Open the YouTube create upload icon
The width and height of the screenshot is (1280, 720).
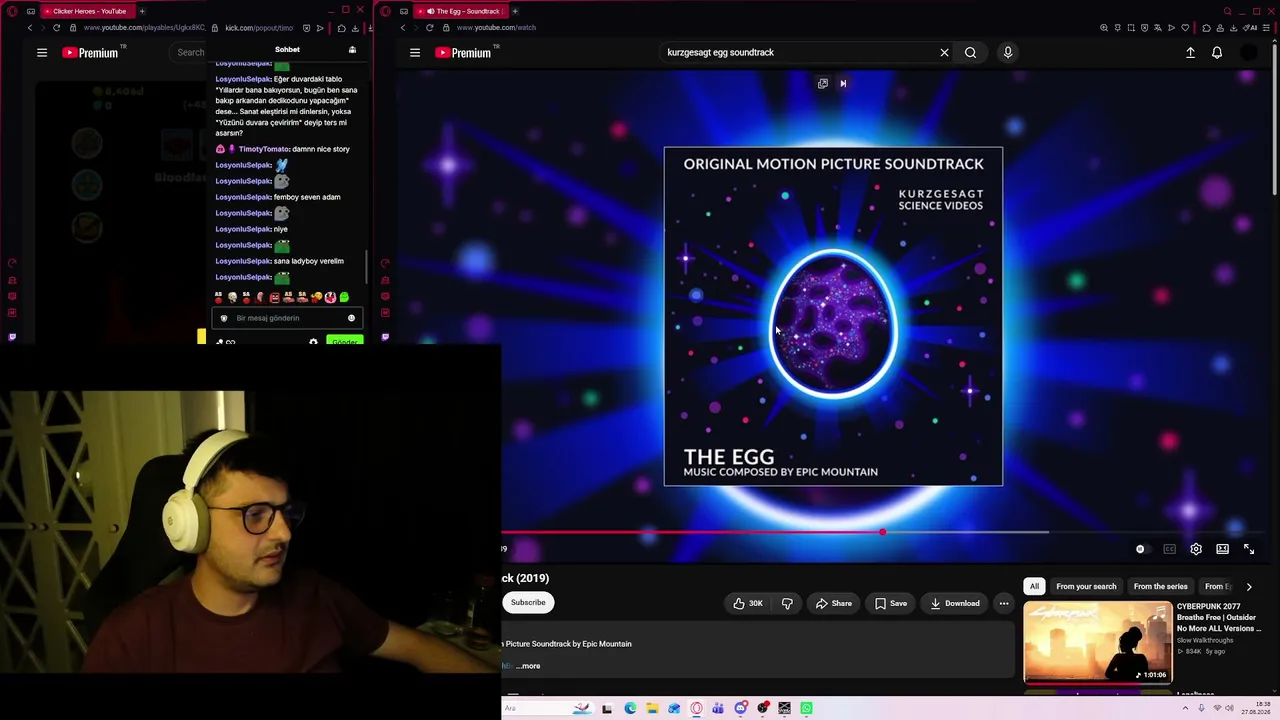1190,53
